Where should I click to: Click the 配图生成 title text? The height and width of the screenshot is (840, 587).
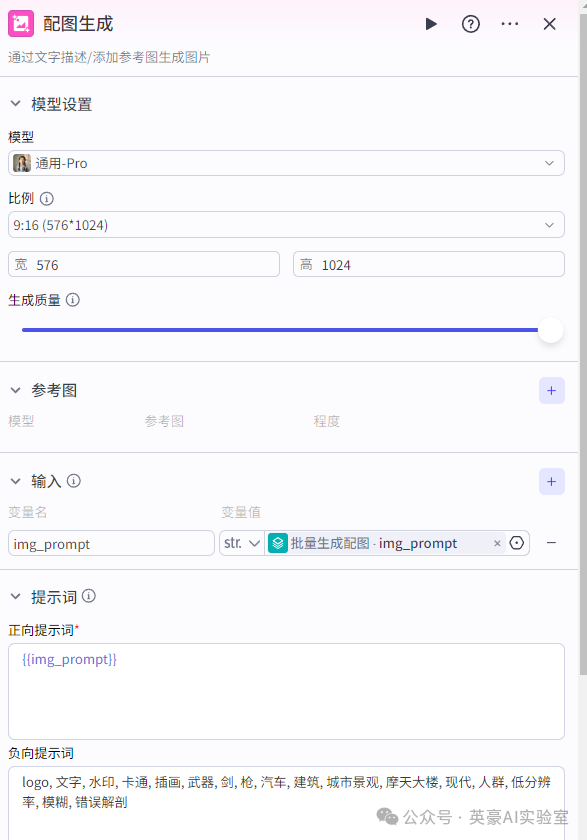[78, 24]
